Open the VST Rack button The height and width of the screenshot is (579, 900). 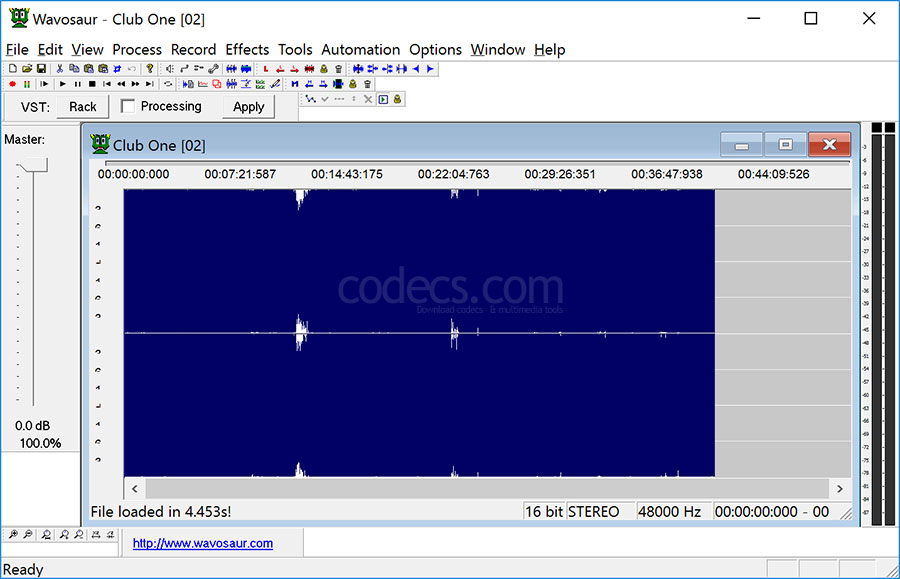coord(83,107)
